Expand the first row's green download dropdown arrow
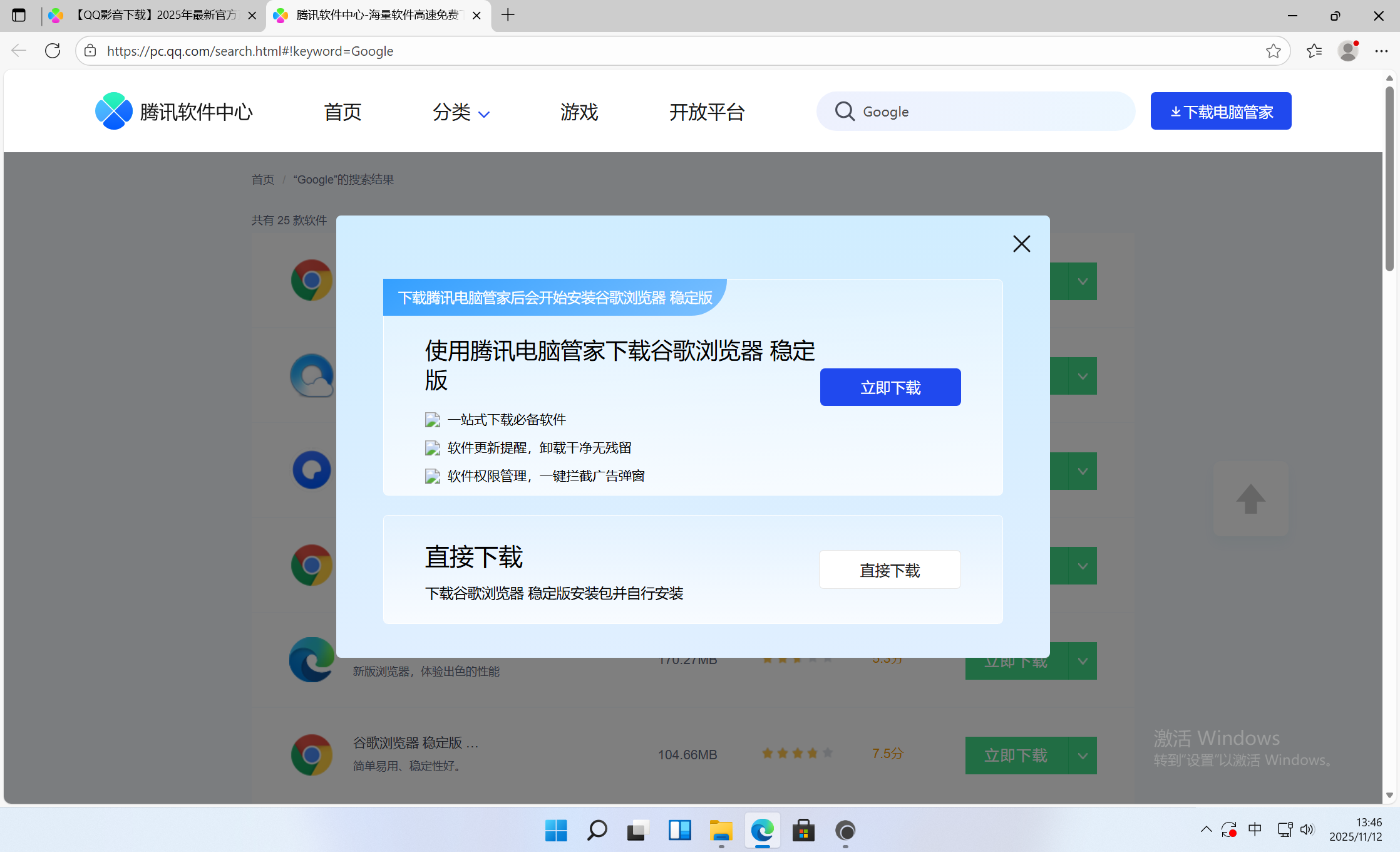 [x=1082, y=281]
